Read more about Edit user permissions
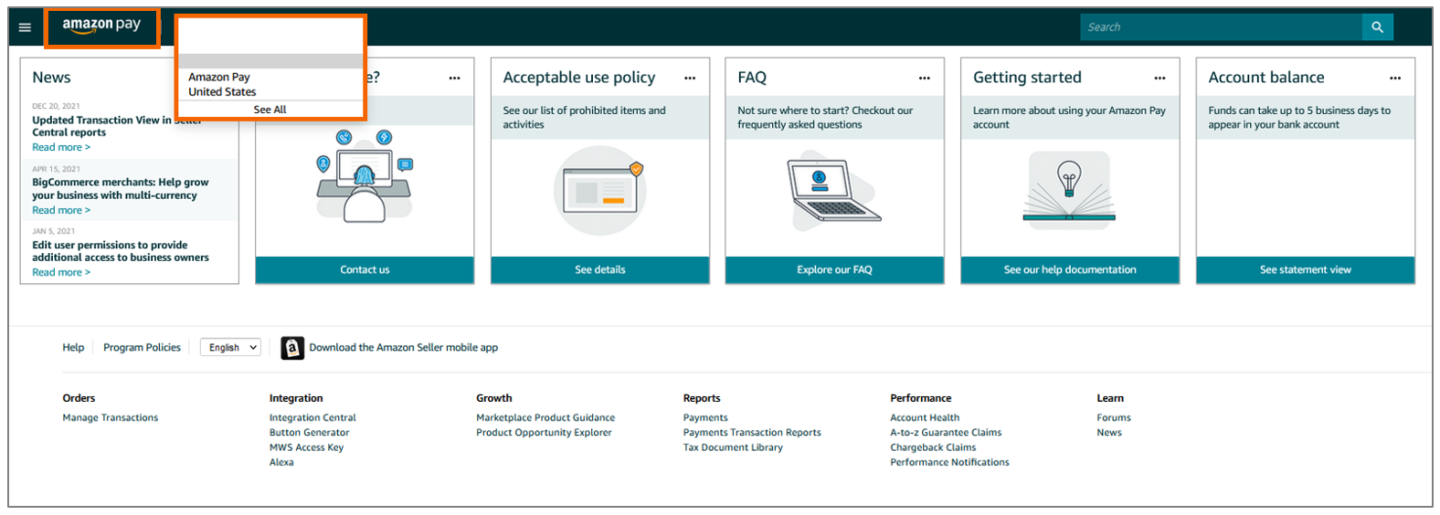Viewport: 1440px width, 515px height. pos(61,272)
